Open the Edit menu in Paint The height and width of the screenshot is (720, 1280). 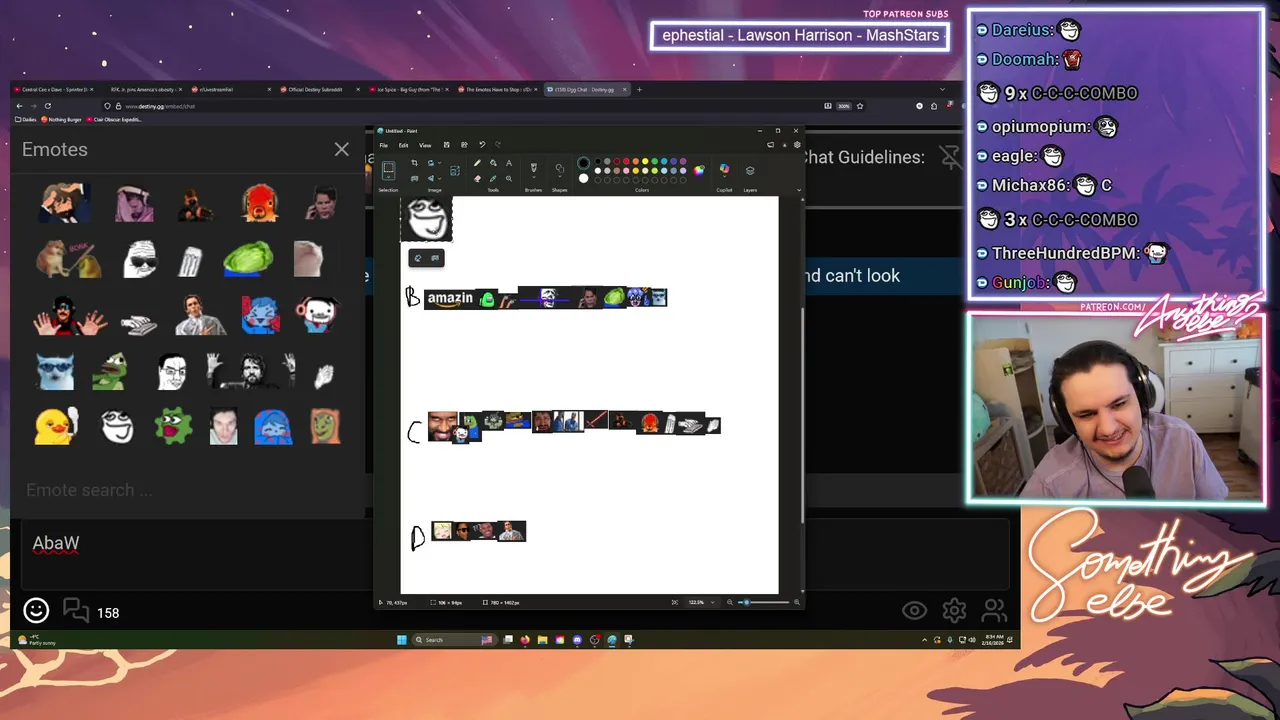point(403,145)
